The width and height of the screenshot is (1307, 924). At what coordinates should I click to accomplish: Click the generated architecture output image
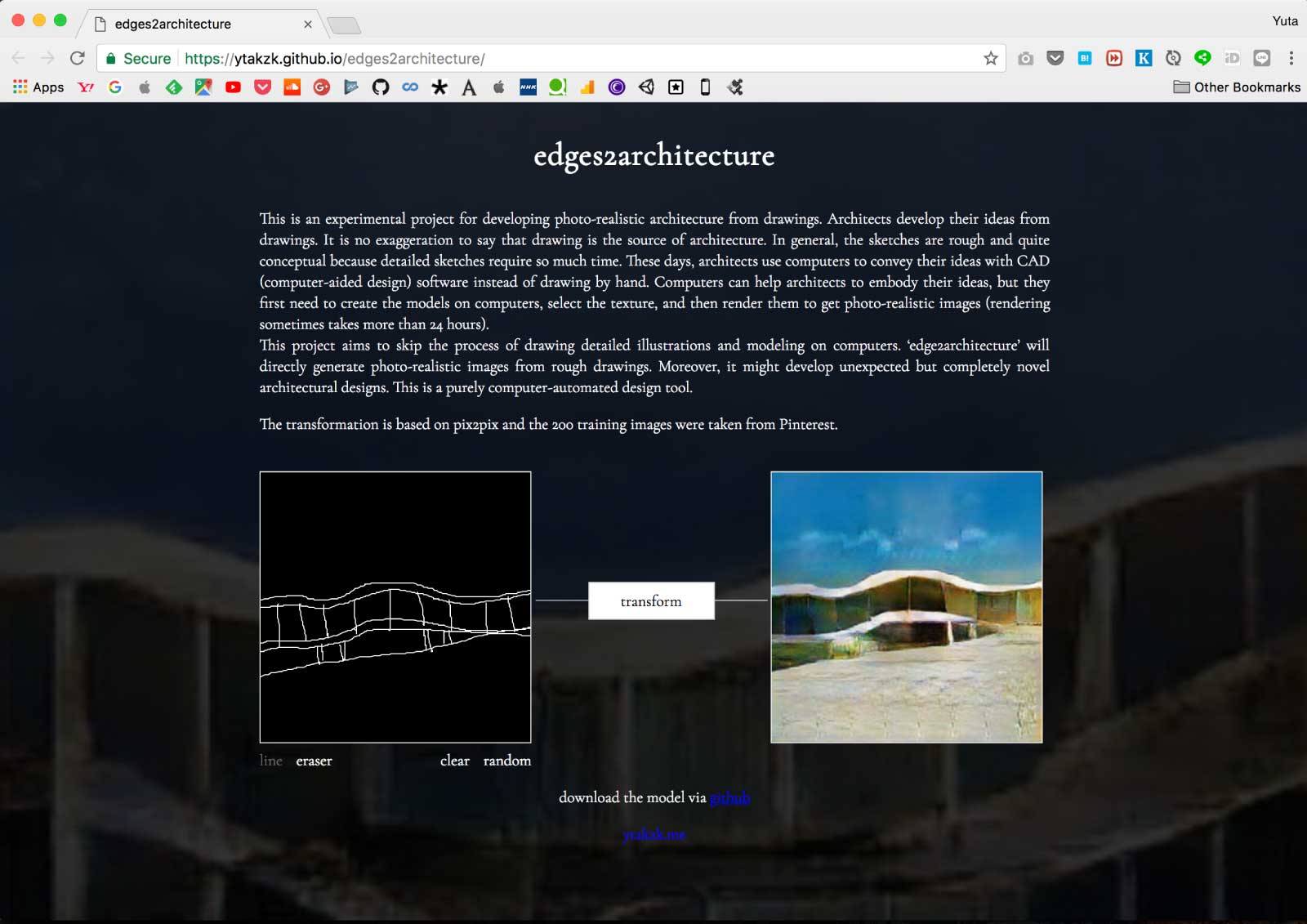pyautogui.click(x=906, y=607)
